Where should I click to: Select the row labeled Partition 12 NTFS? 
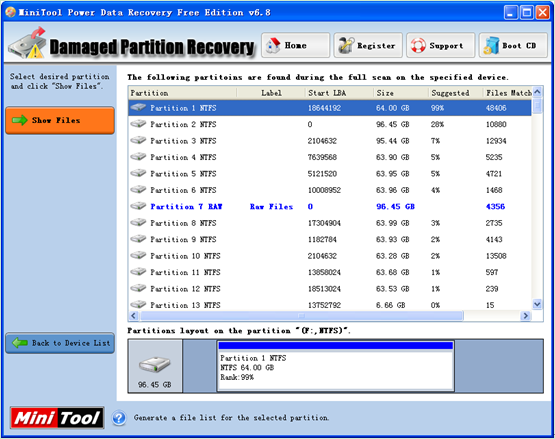tap(330, 289)
